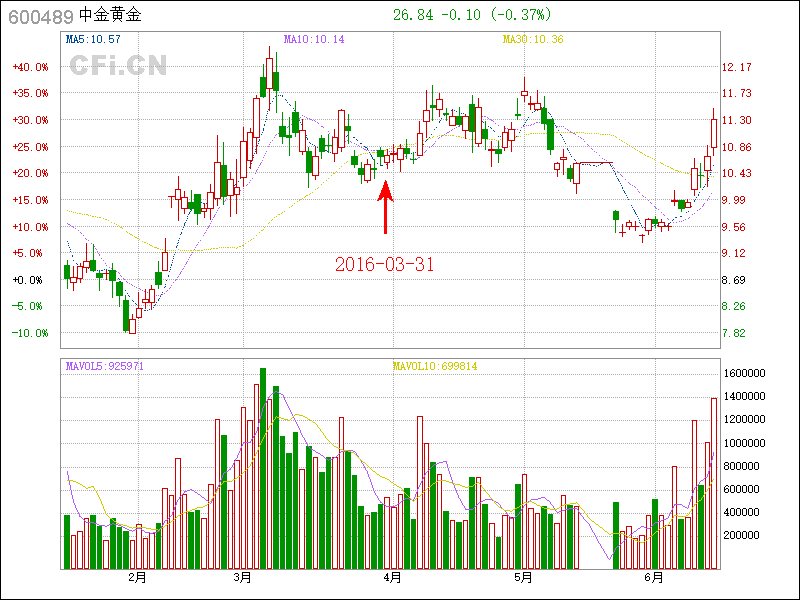The image size is (800, 600).
Task: Click the -10.0% percent axis label
Action: (31, 333)
